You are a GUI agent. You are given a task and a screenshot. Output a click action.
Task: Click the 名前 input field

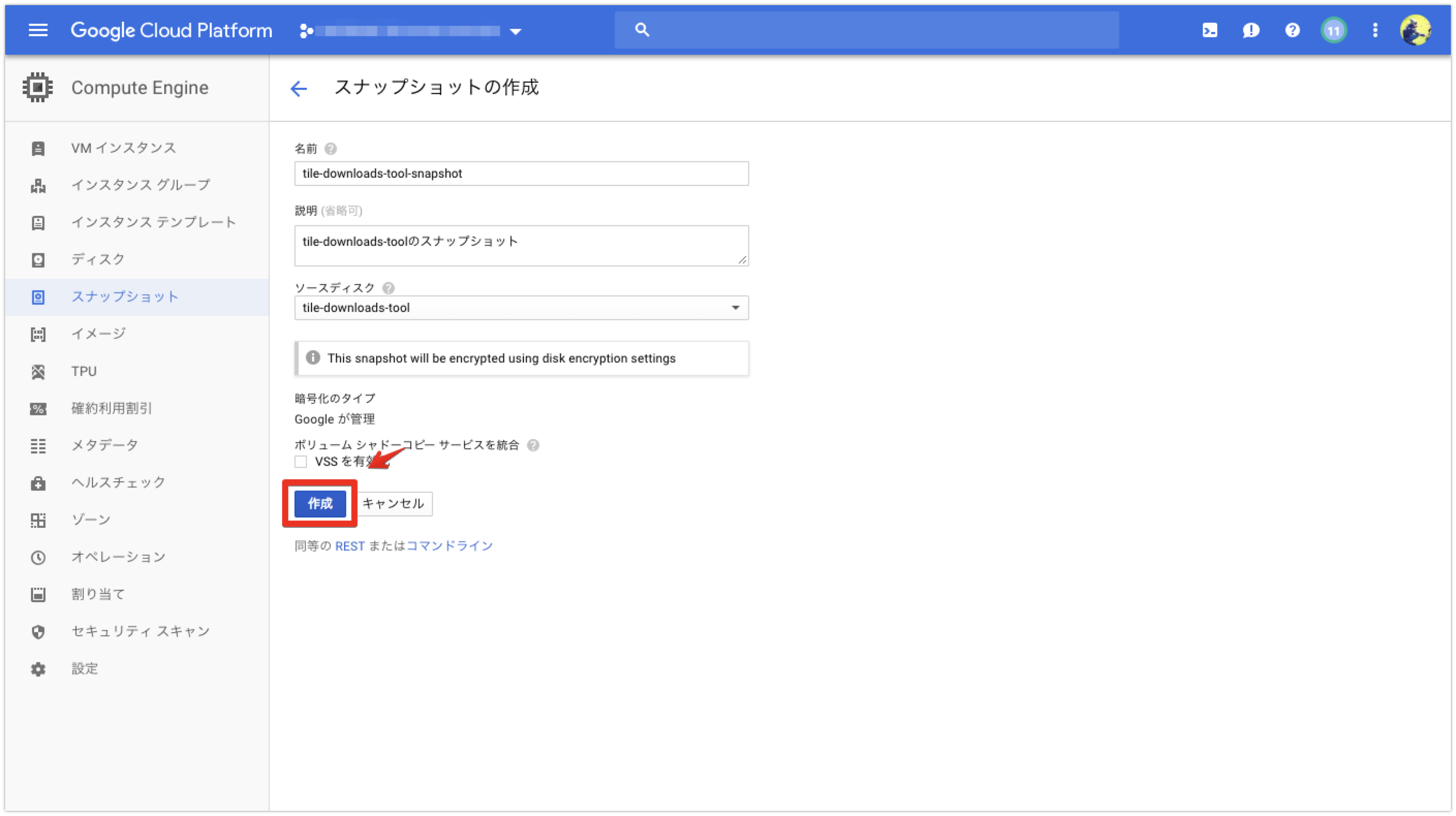(x=521, y=173)
